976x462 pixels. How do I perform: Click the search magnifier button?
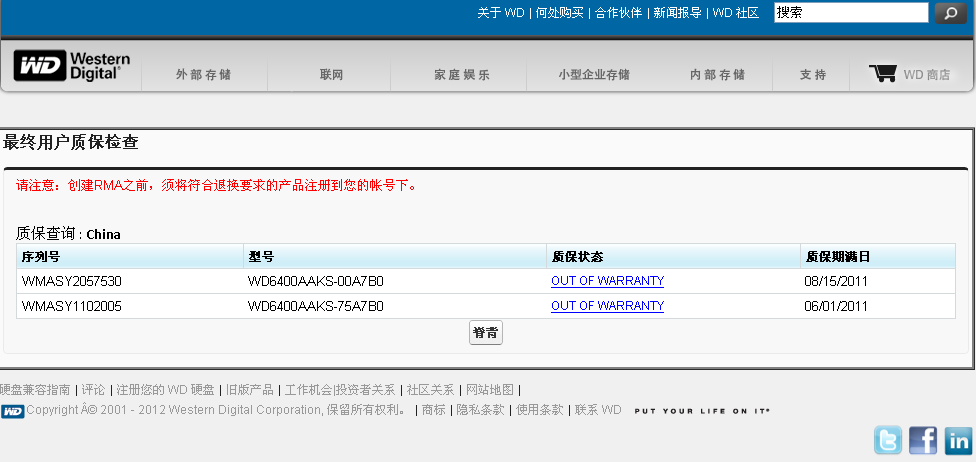coord(950,13)
